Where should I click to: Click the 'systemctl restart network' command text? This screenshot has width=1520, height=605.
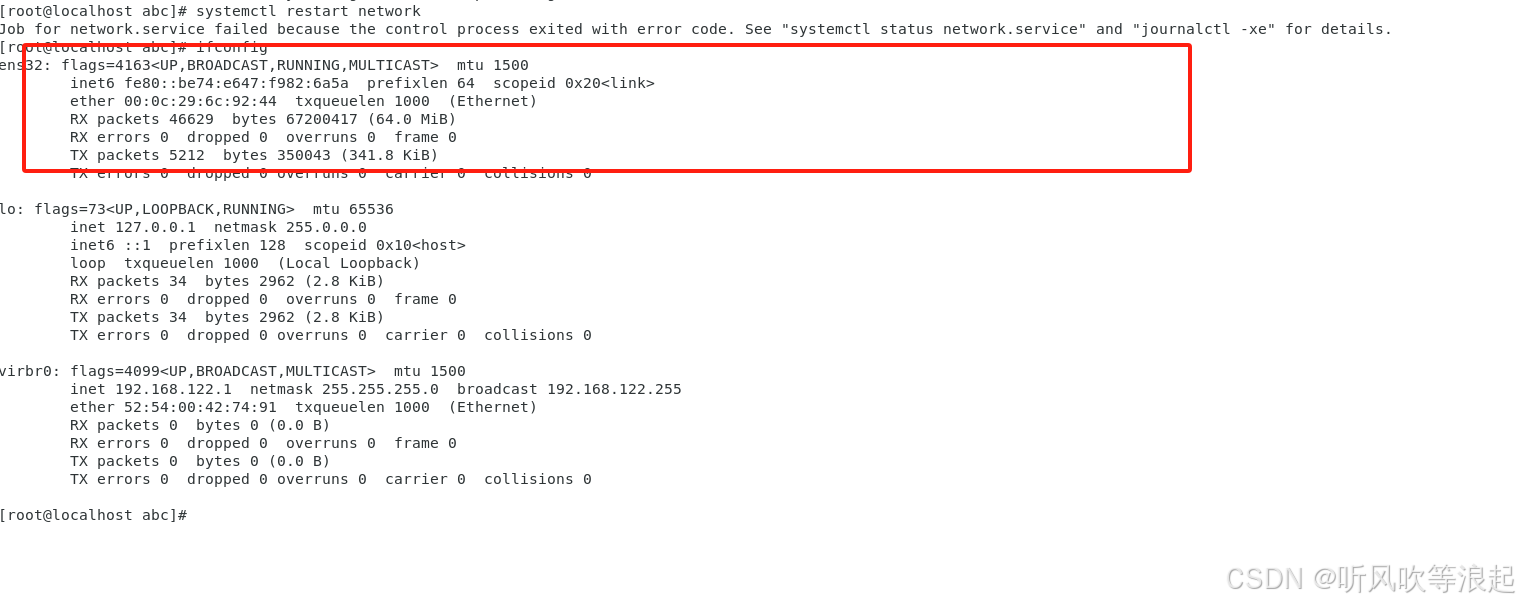point(308,11)
